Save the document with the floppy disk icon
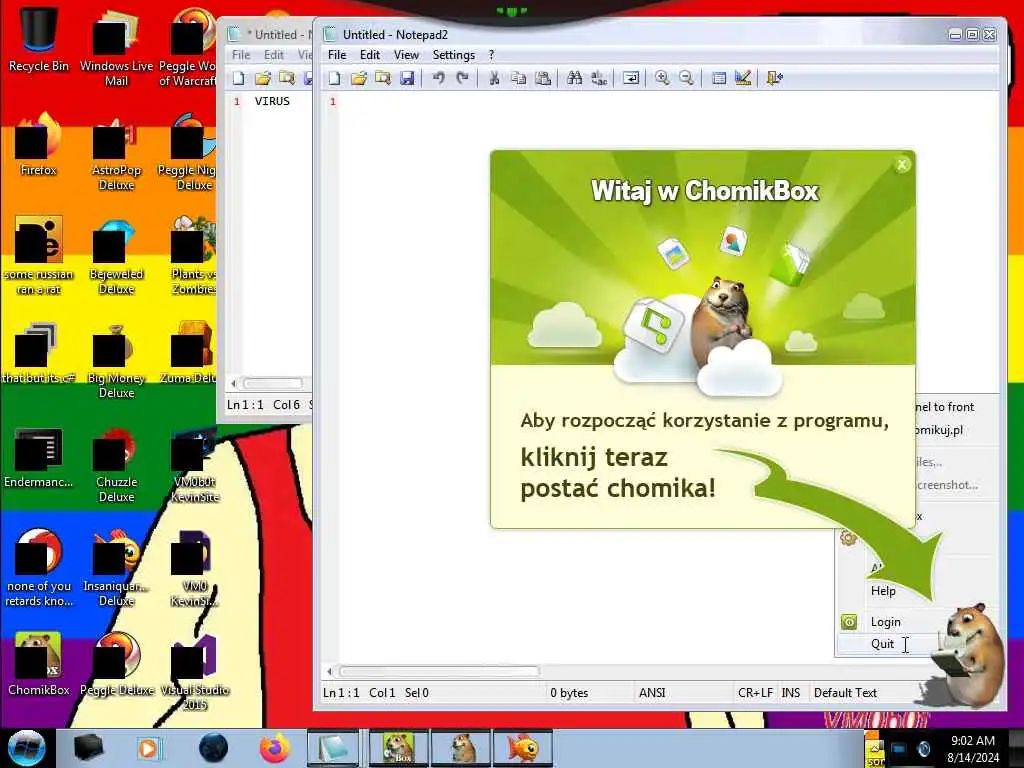This screenshot has width=1024, height=768. pyautogui.click(x=407, y=78)
